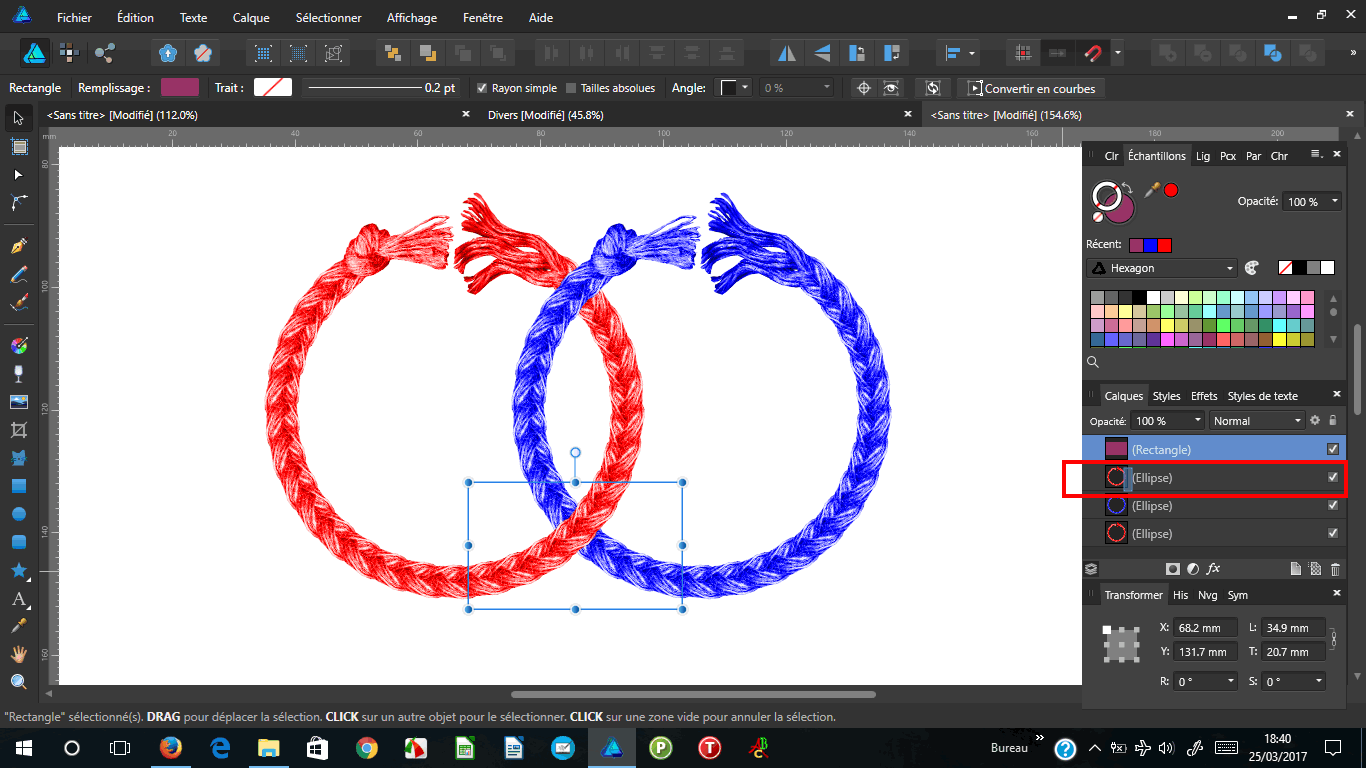This screenshot has width=1366, height=768.
Task: Toggle the aspect ratio link in Transformer
Action: [1333, 638]
